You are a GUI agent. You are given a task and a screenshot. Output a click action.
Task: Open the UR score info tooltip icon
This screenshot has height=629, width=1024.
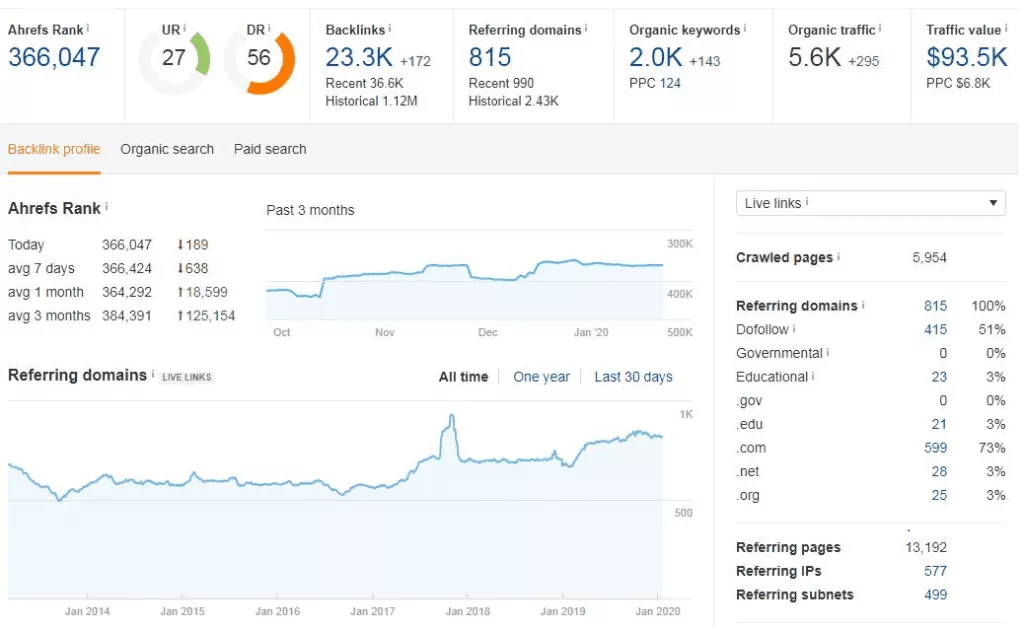pos(184,28)
